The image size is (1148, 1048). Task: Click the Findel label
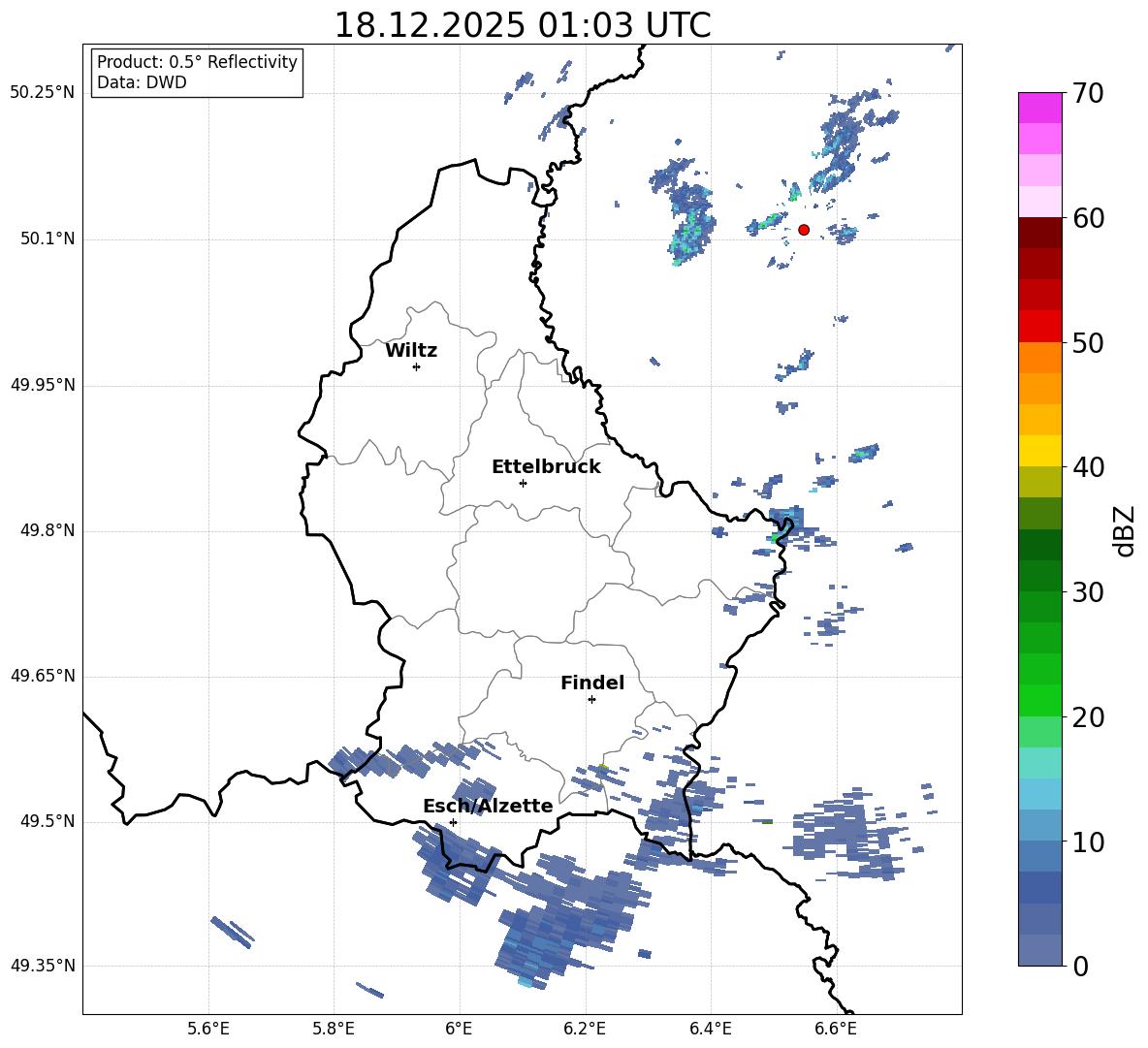click(592, 683)
